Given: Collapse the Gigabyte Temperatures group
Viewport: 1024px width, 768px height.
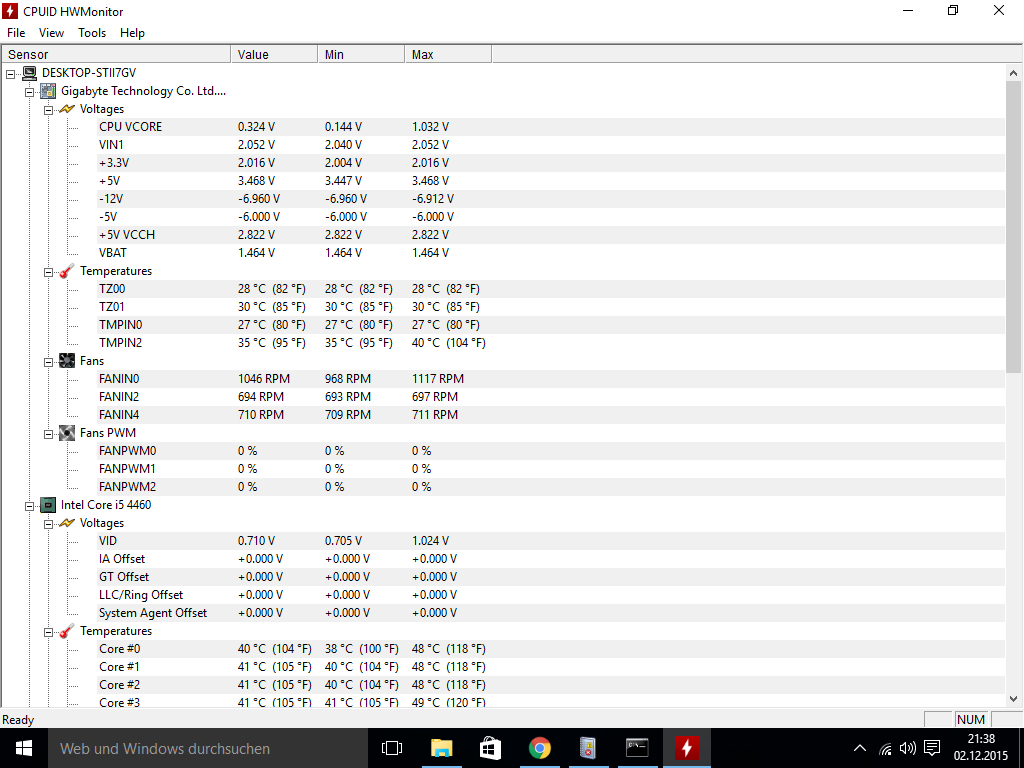Looking at the screenshot, I should pyautogui.click(x=48, y=272).
